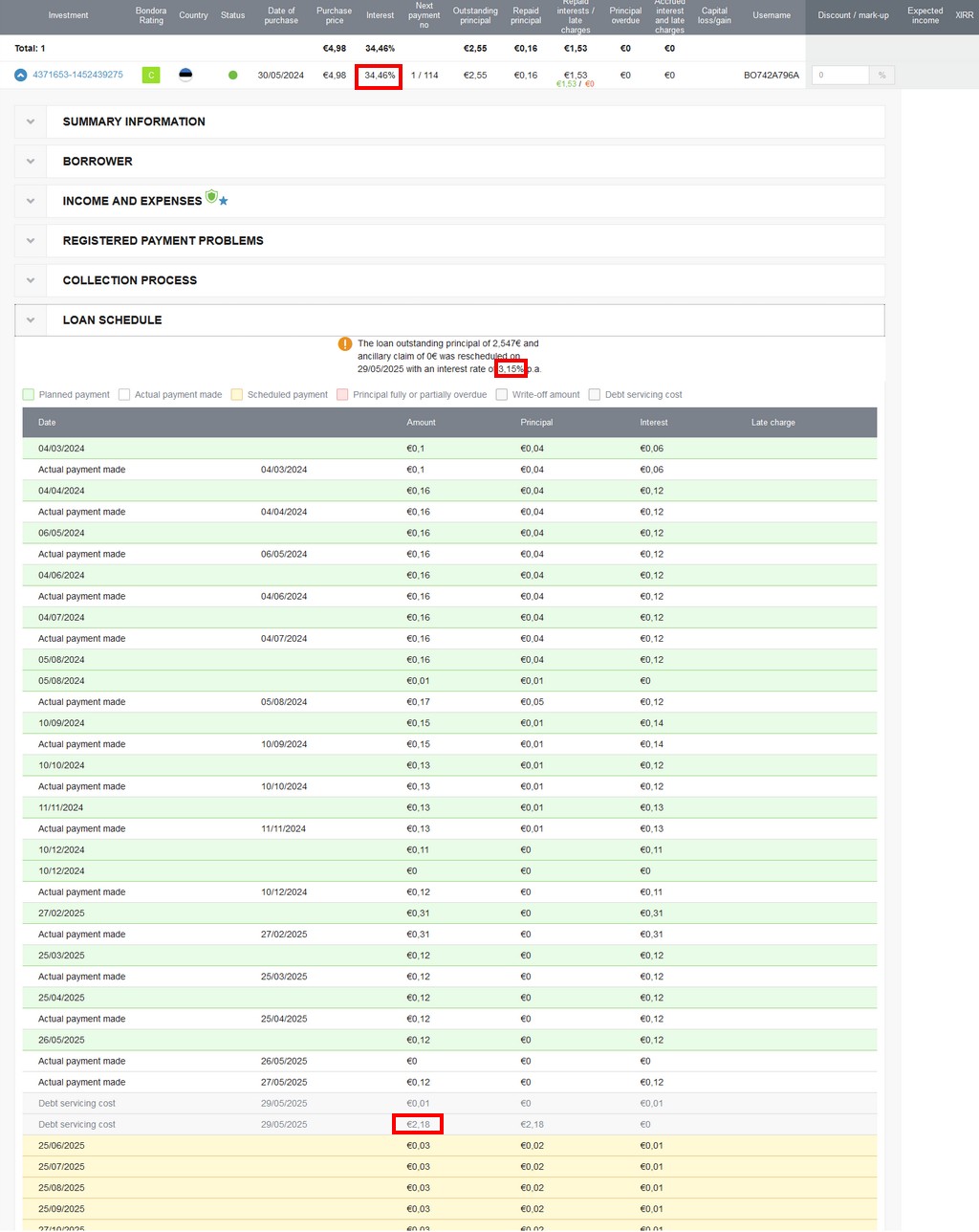Sort by the Username column header
The width and height of the screenshot is (979, 1232).
(x=772, y=15)
